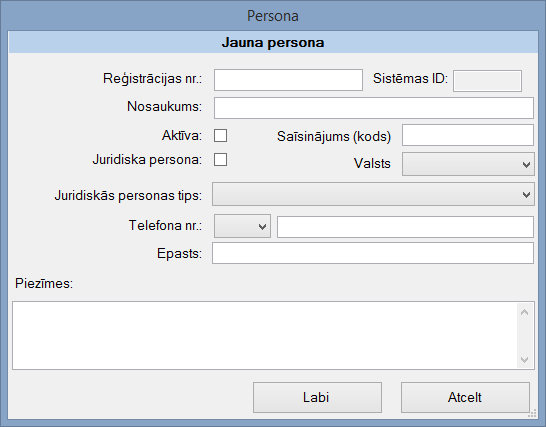Click the Piezīmes scrollbar down arrow
546x427 pixels.
(525, 359)
